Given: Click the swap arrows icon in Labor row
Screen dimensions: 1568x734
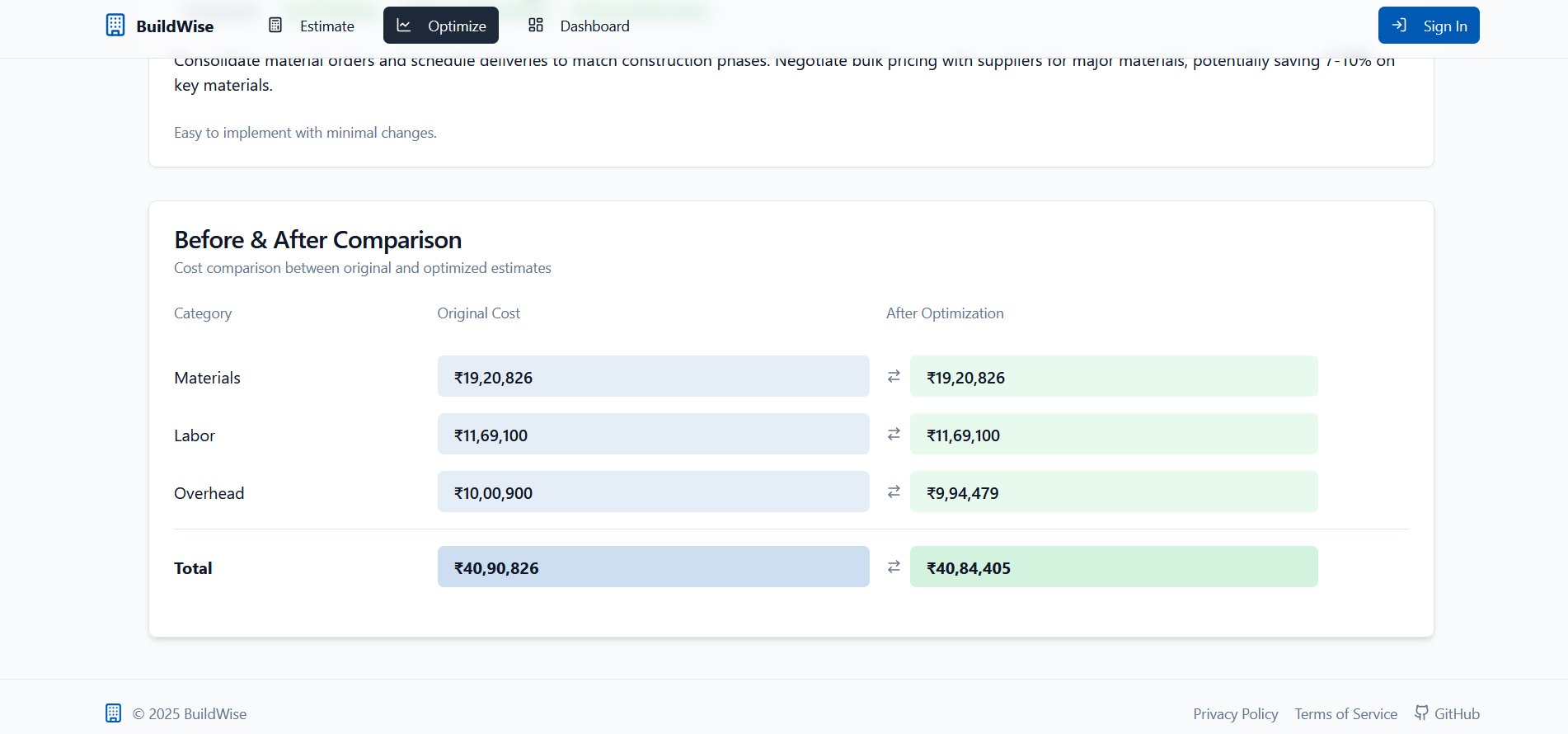Looking at the screenshot, I should pos(894,435).
